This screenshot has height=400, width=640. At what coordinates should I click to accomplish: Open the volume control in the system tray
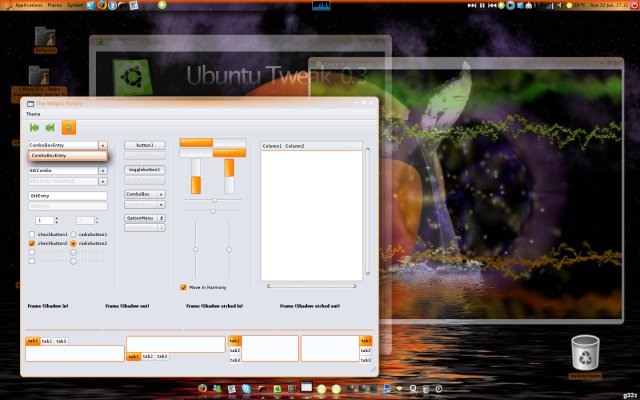click(x=560, y=5)
